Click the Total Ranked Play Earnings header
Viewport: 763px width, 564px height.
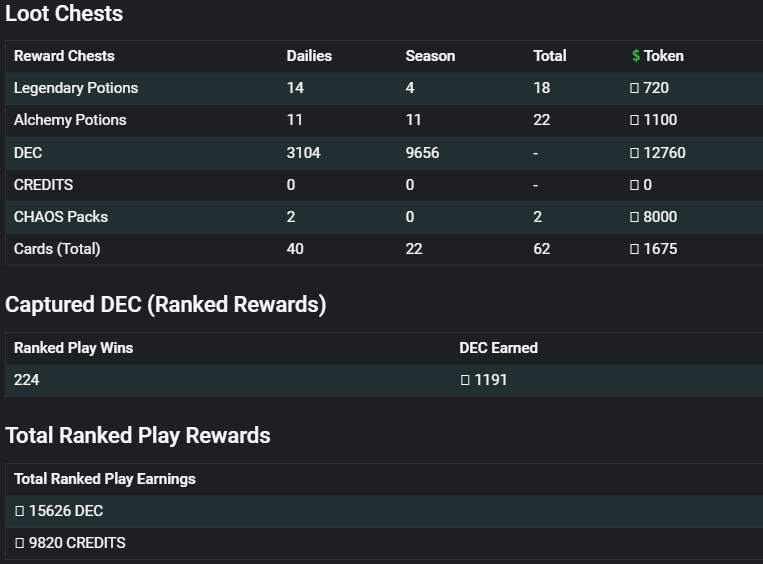[x=105, y=479]
